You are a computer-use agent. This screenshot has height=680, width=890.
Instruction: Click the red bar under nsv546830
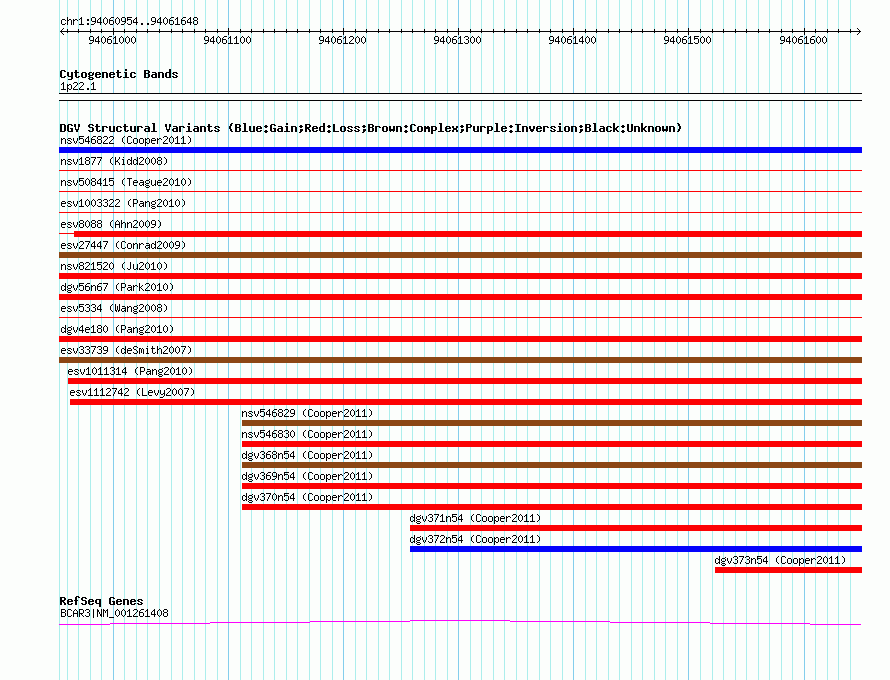552,444
